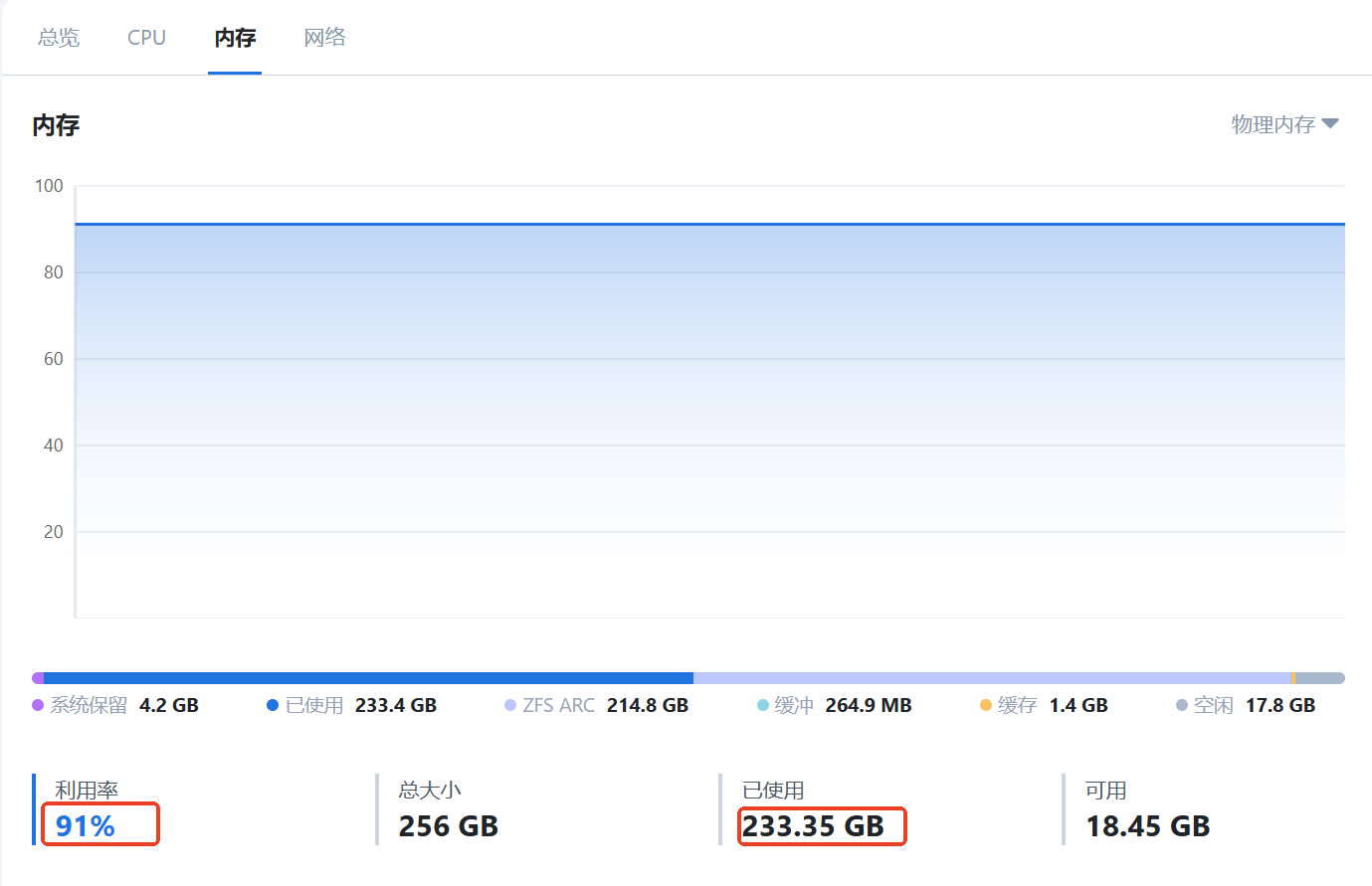Click the 总大小 256 GB statistic
The image size is (1372, 886).
coord(448,825)
